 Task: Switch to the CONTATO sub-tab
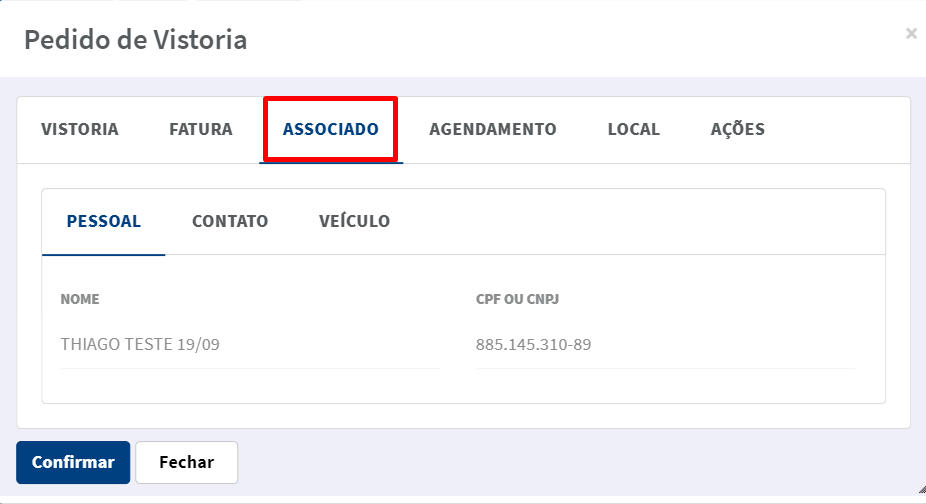click(230, 222)
